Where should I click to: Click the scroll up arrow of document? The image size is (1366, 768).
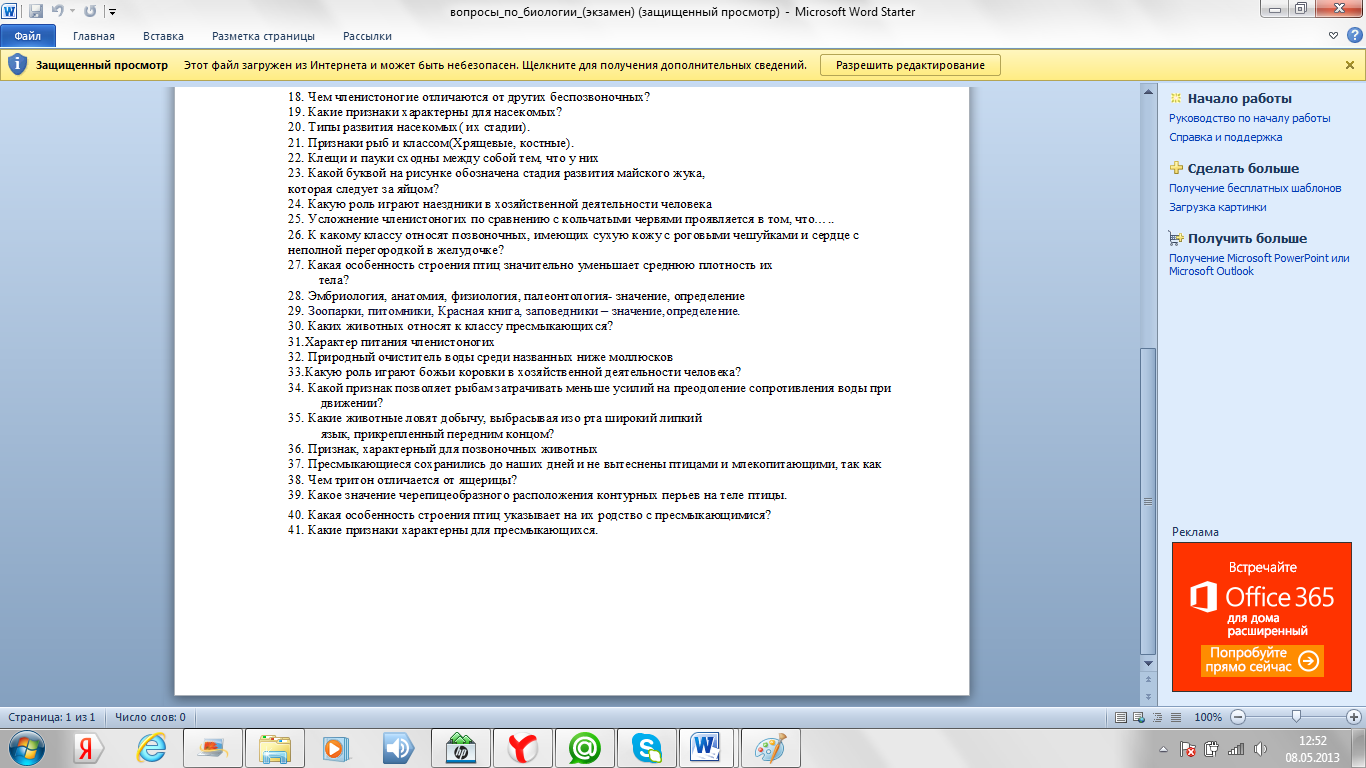pos(1148,91)
